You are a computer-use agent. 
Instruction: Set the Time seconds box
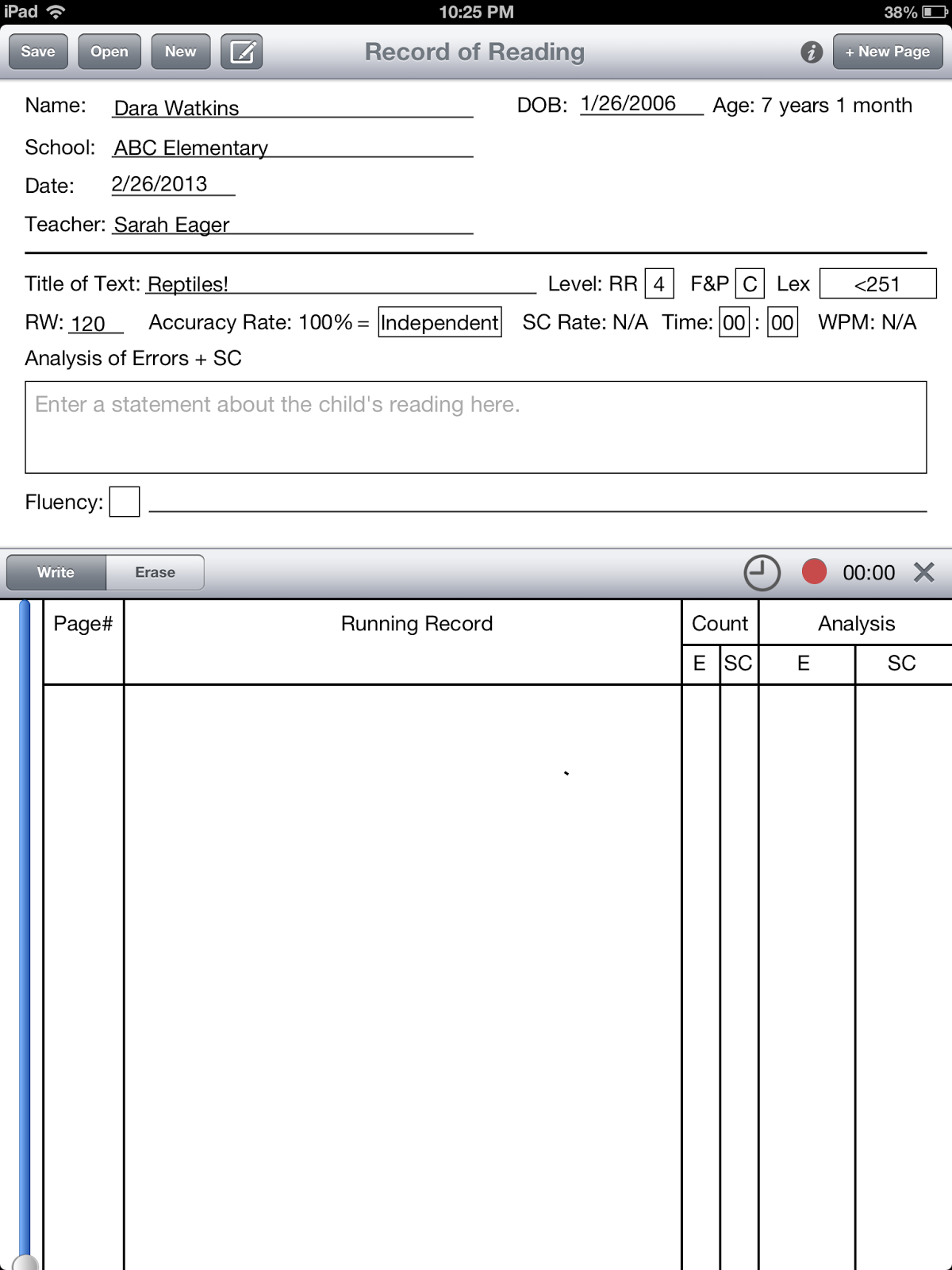pyautogui.click(x=782, y=323)
